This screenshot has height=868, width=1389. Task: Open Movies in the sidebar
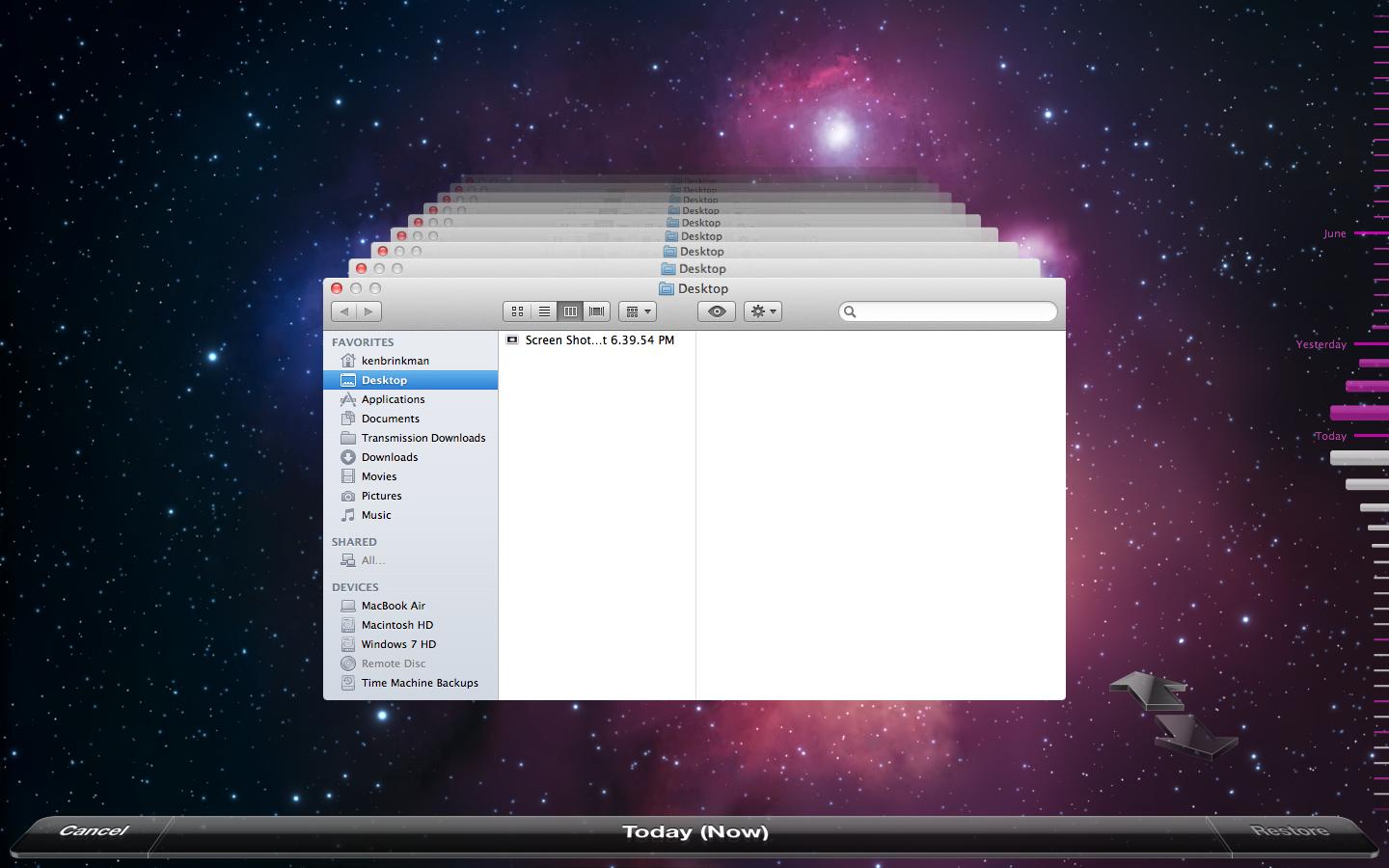click(411, 476)
